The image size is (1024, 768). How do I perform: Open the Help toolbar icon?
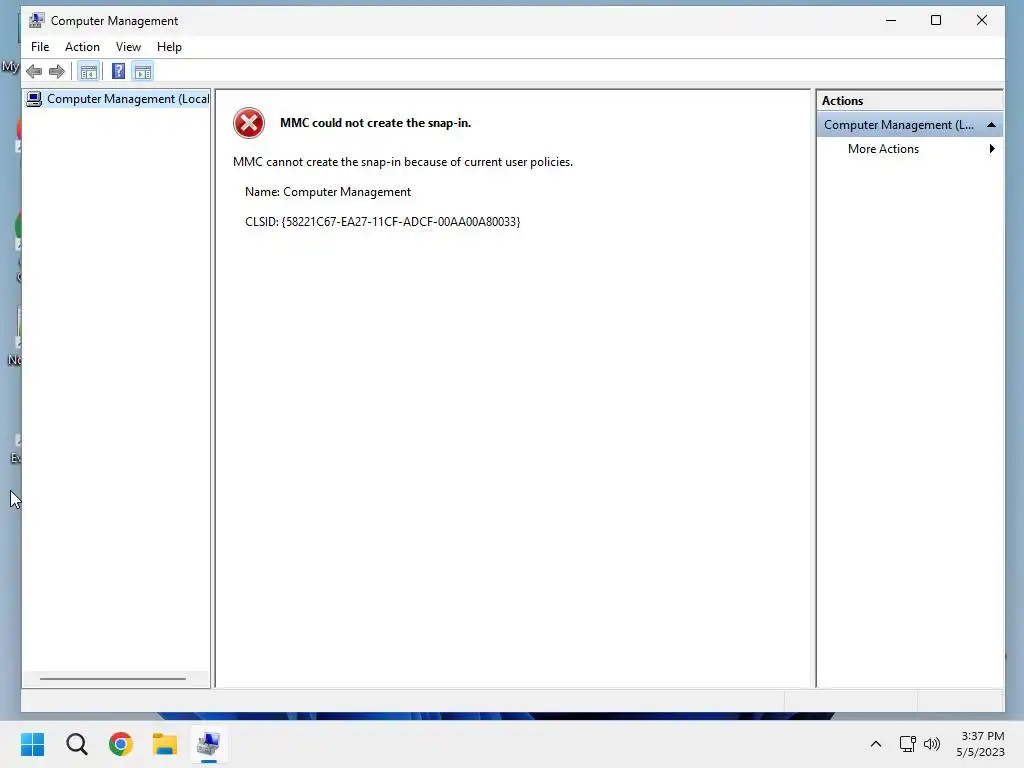pyautogui.click(x=118, y=71)
